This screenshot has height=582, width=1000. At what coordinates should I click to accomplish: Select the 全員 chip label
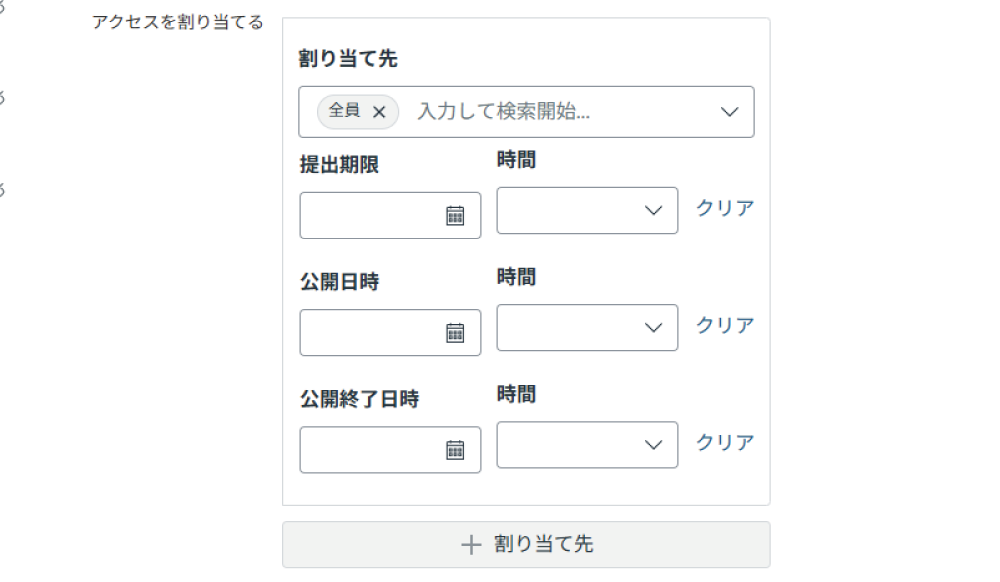[x=344, y=111]
